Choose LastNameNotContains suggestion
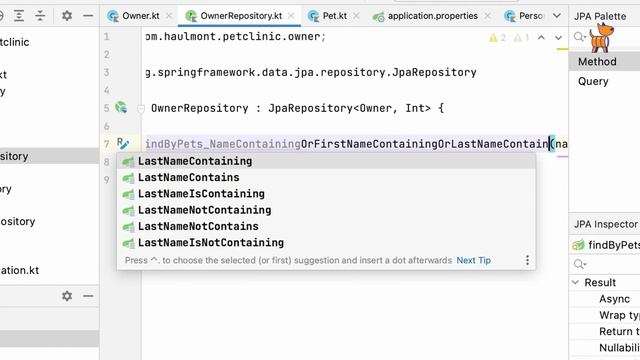 (x=326, y=227)
